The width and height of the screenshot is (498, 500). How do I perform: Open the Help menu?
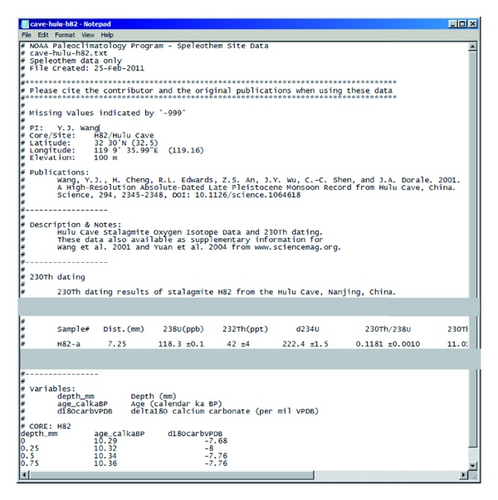[x=107, y=35]
